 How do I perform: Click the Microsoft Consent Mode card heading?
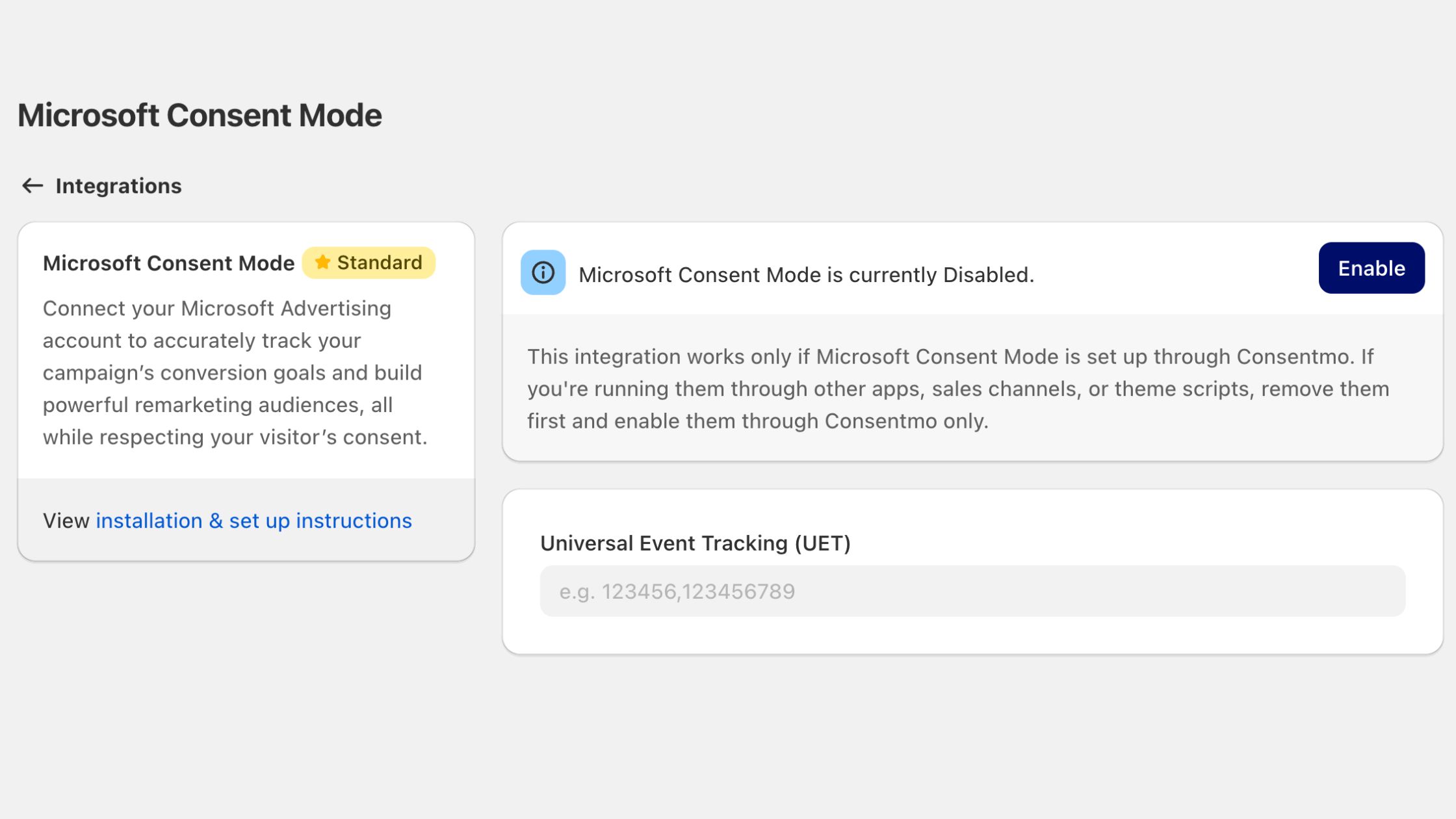[168, 263]
